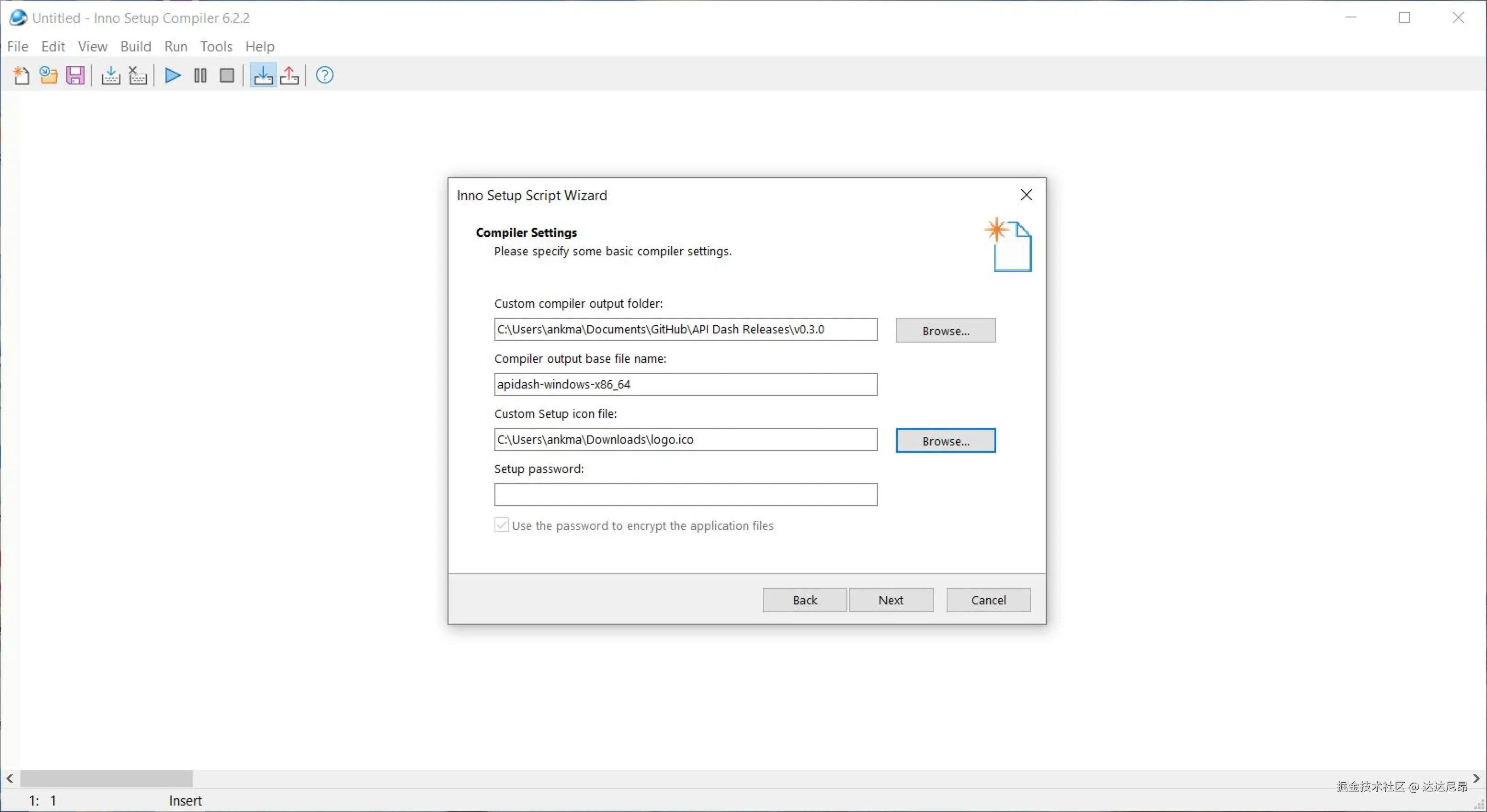The width and height of the screenshot is (1487, 812).
Task: Select the Target Uninstall toolbar icon
Action: tap(290, 76)
